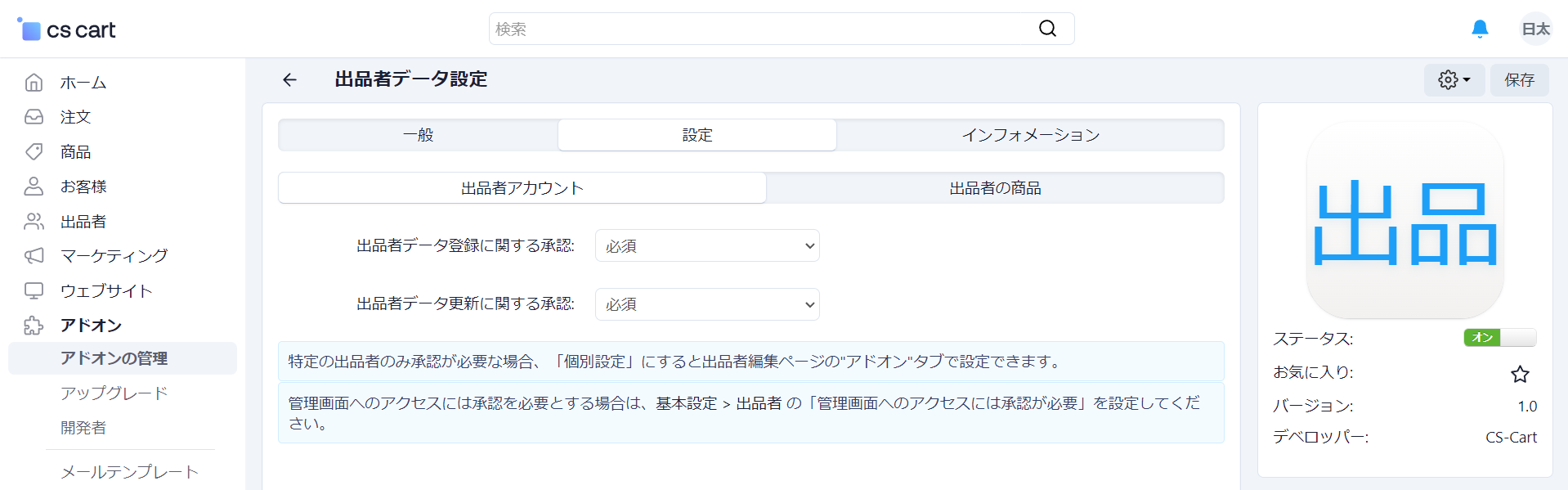This screenshot has height=490, width=1568.
Task: Click the back arrow icon
Action: coord(289,79)
